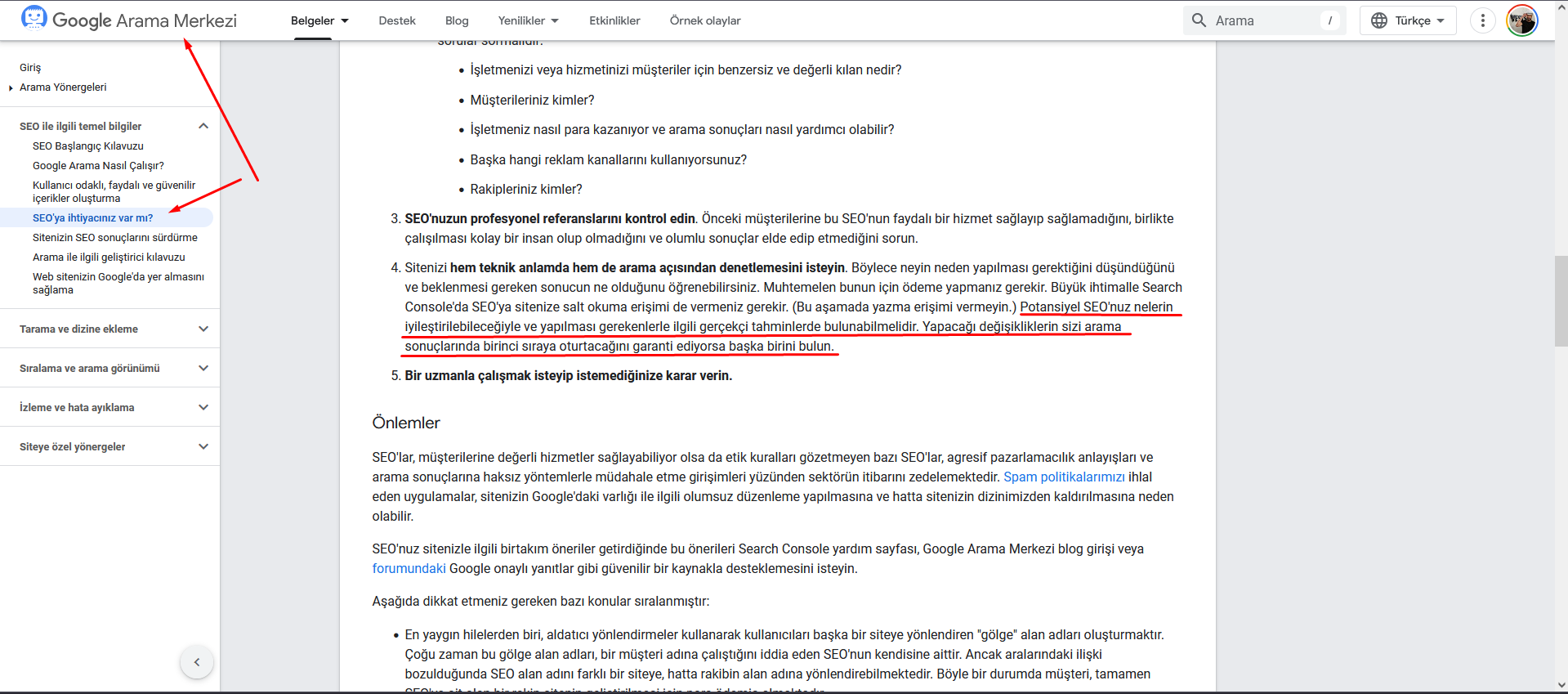Viewport: 1568px width, 694px height.
Task: Click the search magnifier icon
Action: pyautogui.click(x=1199, y=20)
